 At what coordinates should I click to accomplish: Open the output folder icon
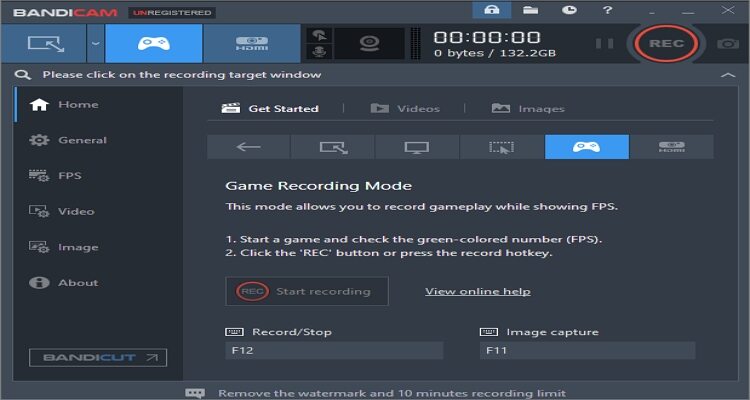tap(530, 10)
